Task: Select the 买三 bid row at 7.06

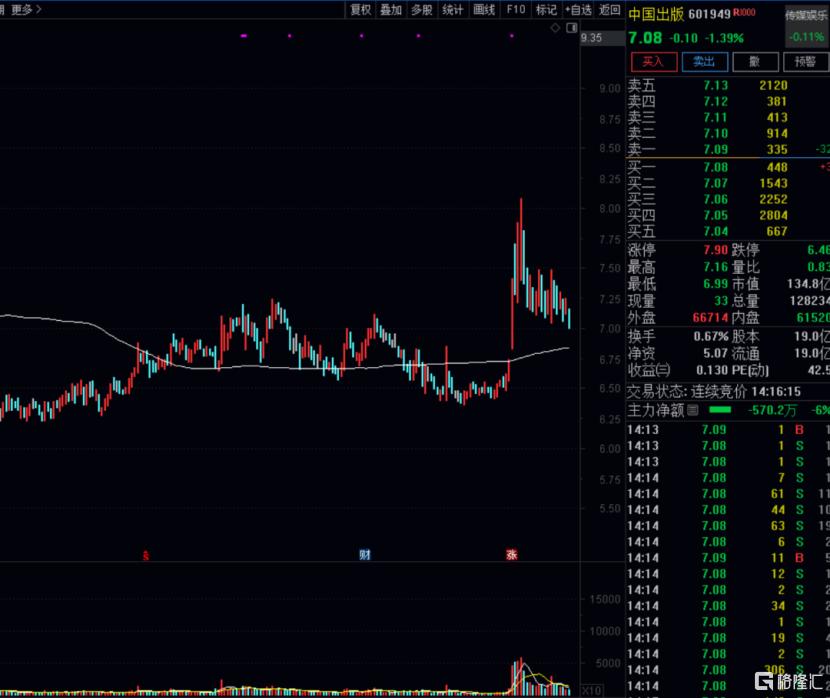Action: coord(727,199)
